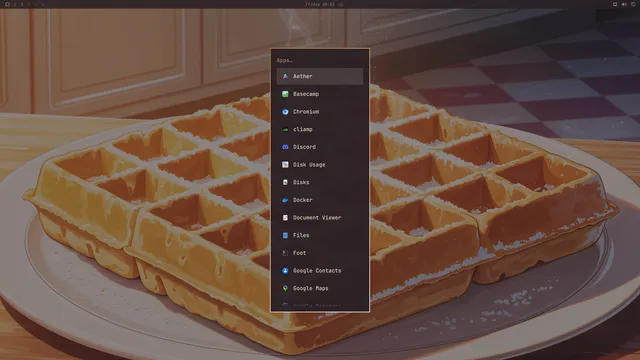
Task: Launch Discord from its icon
Action: (285, 147)
